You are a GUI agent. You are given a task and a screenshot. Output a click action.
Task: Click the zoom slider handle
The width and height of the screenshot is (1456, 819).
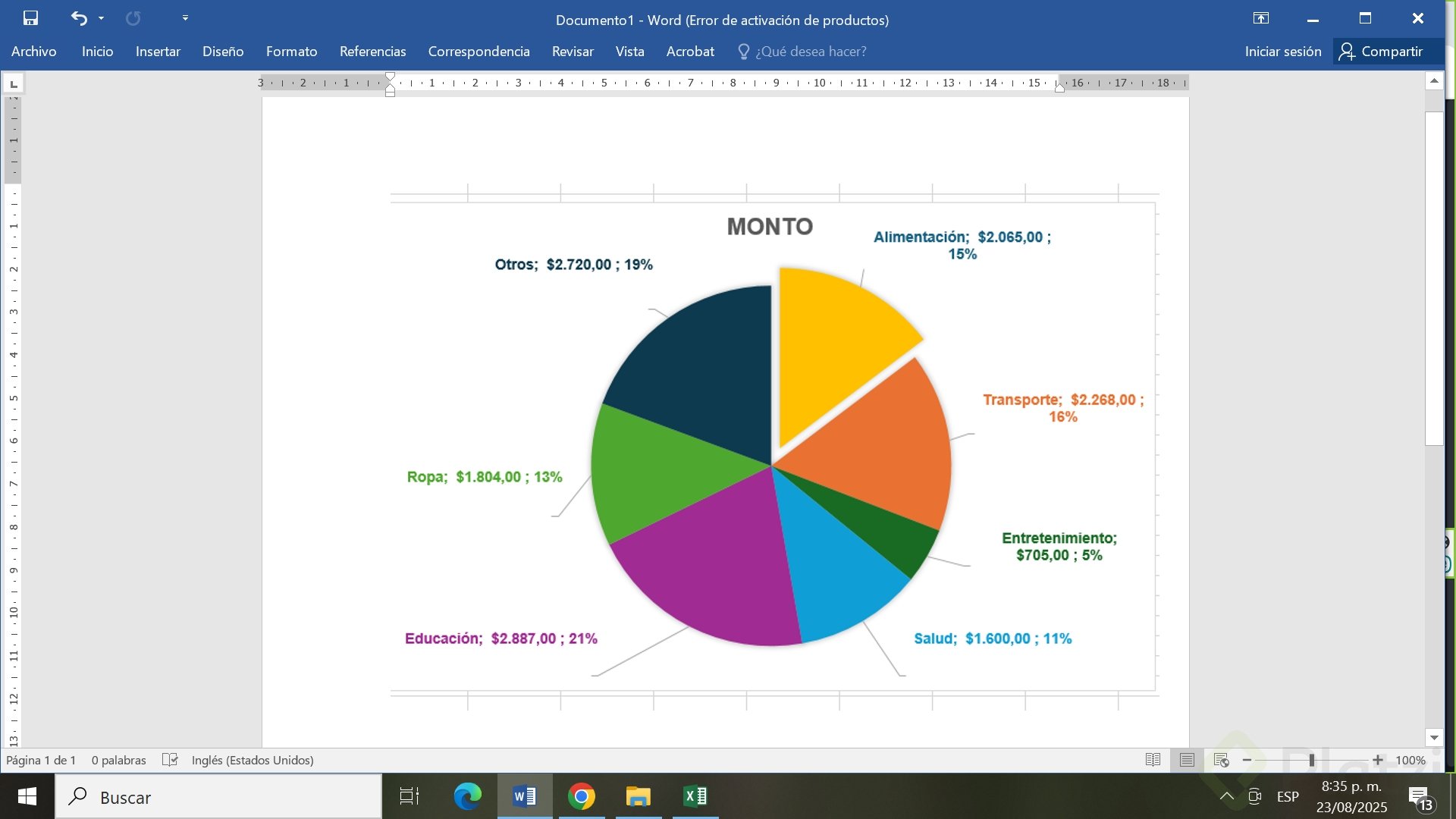tap(1311, 760)
